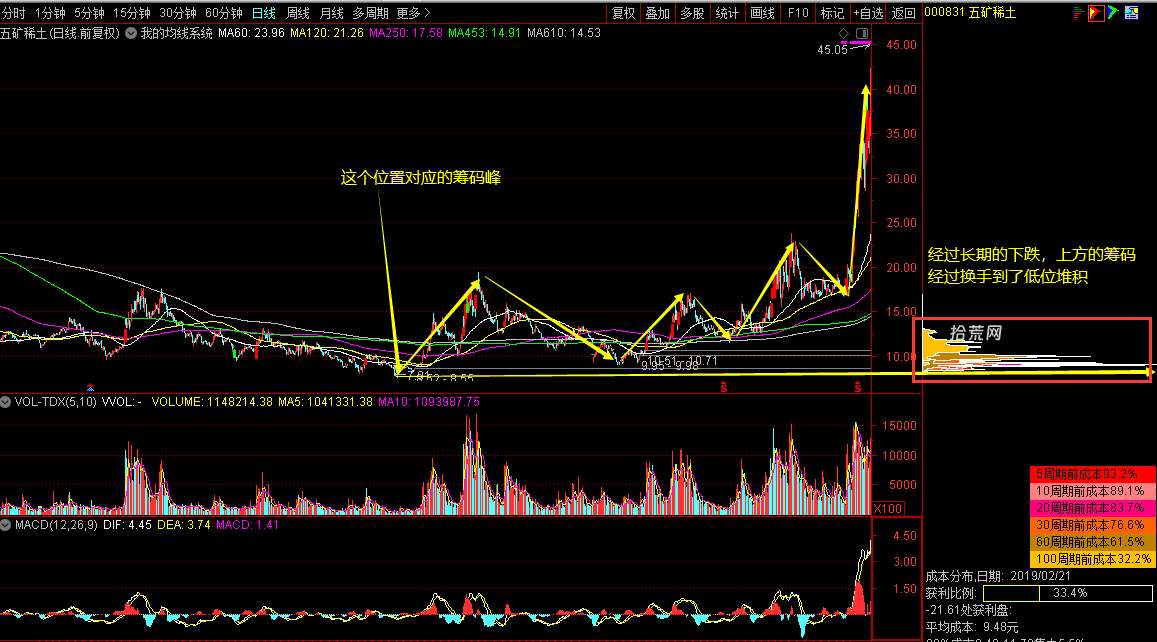Click the blue up-arrow marker on the time axis
The image size is (1157, 642).
(x=91, y=387)
